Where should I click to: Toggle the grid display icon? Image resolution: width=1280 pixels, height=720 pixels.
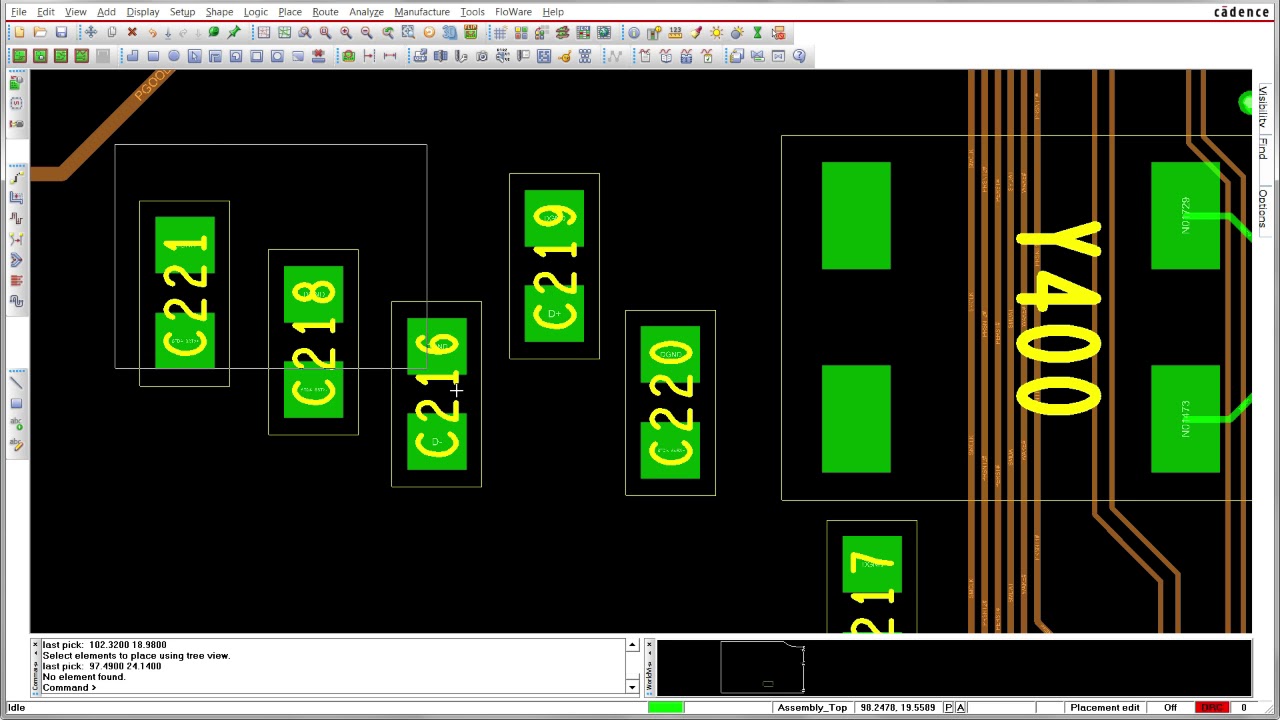(500, 33)
